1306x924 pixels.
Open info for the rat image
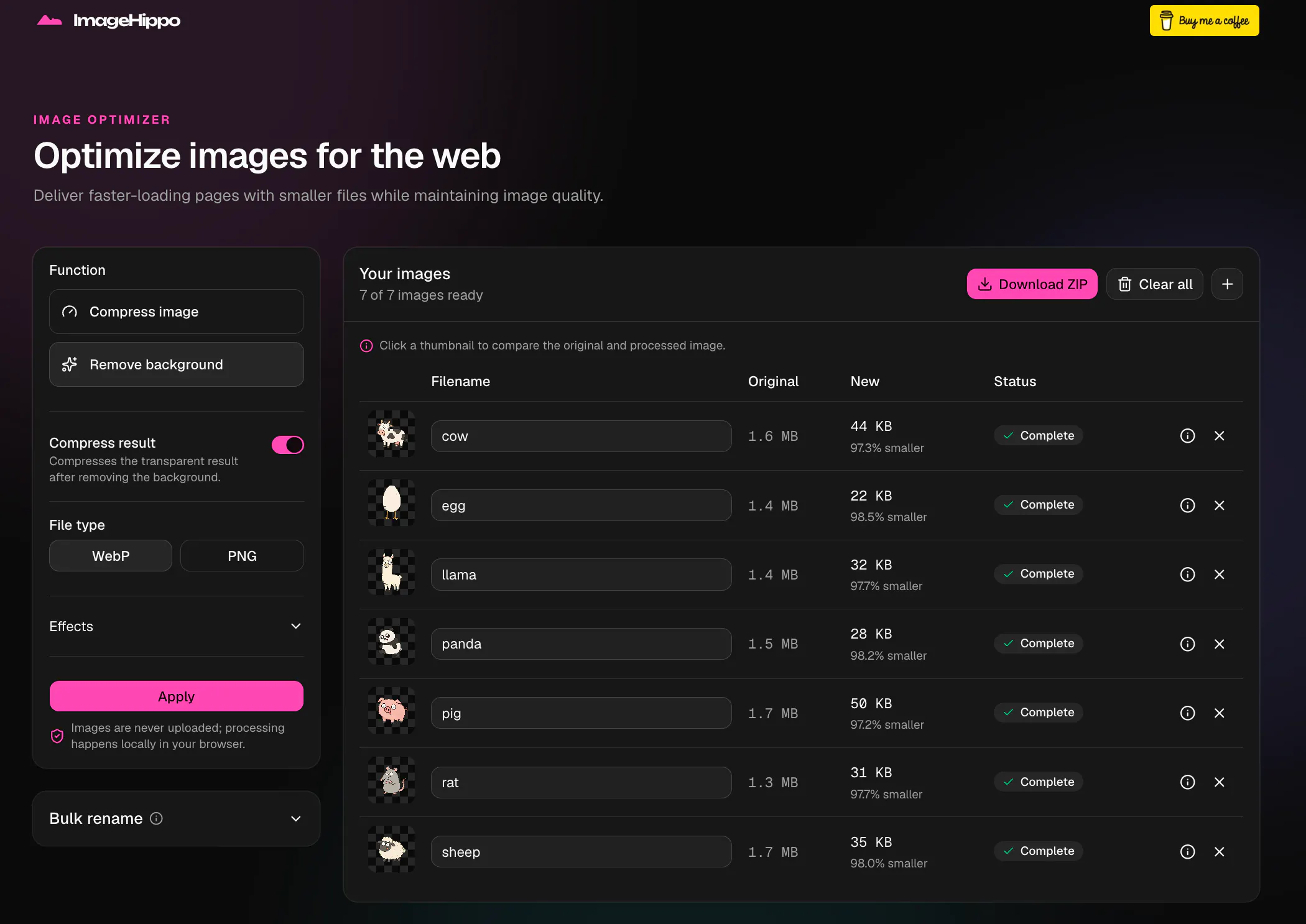pos(1187,782)
